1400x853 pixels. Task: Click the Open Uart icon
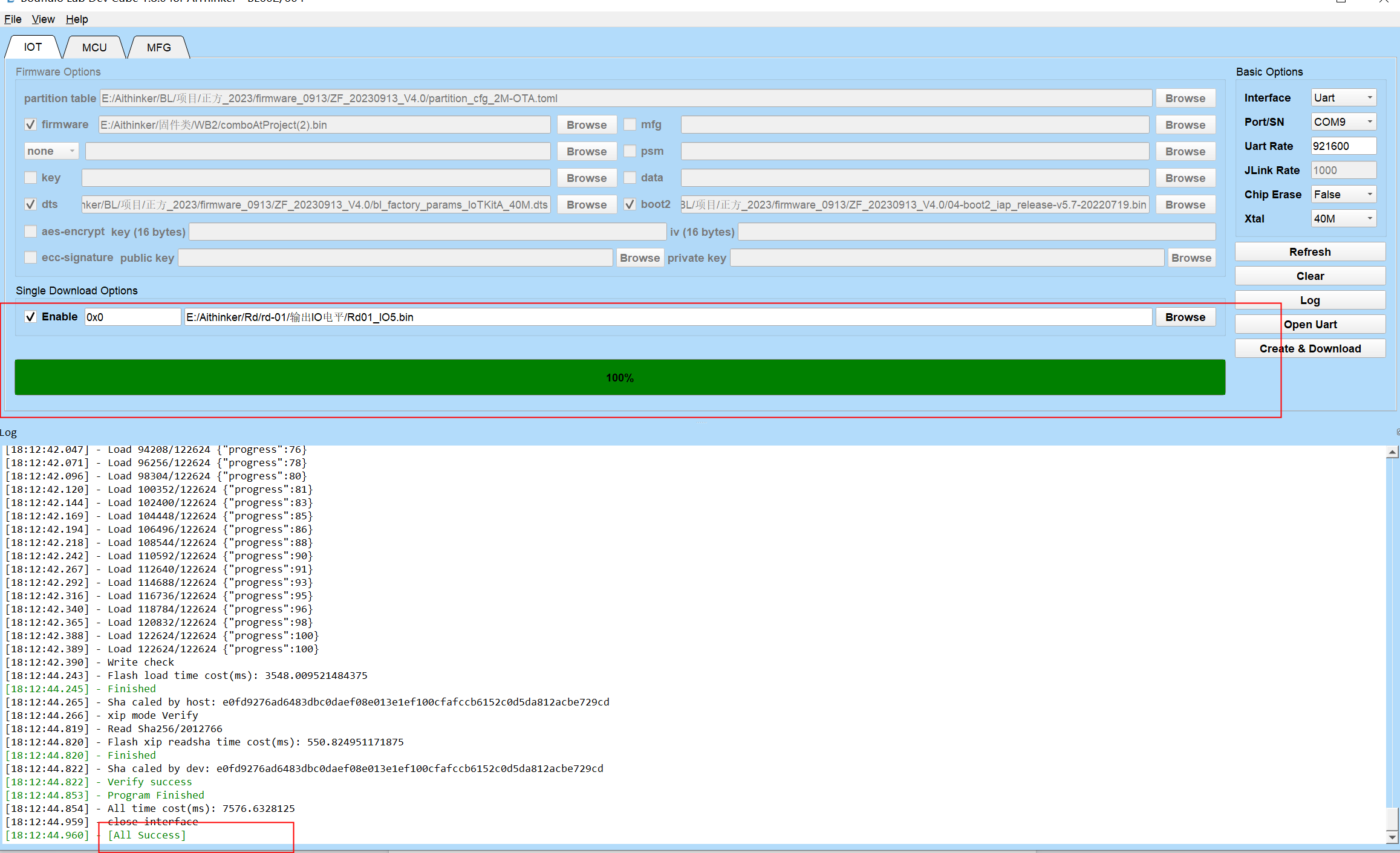click(x=1310, y=324)
